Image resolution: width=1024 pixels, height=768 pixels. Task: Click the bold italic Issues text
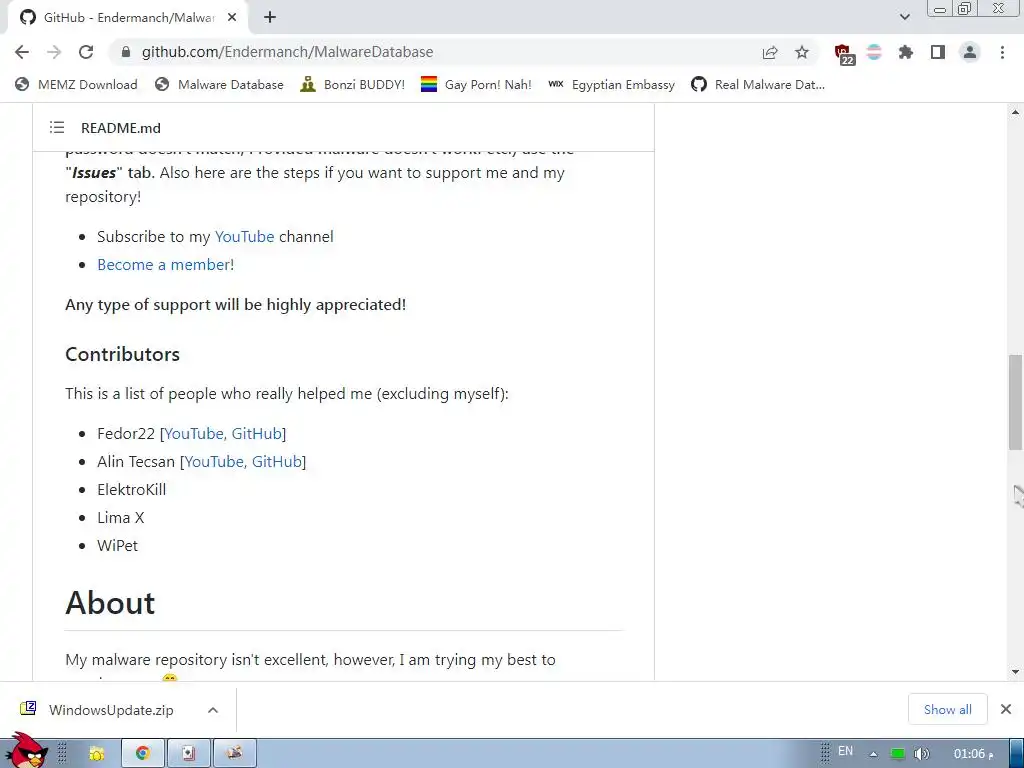tap(93, 173)
